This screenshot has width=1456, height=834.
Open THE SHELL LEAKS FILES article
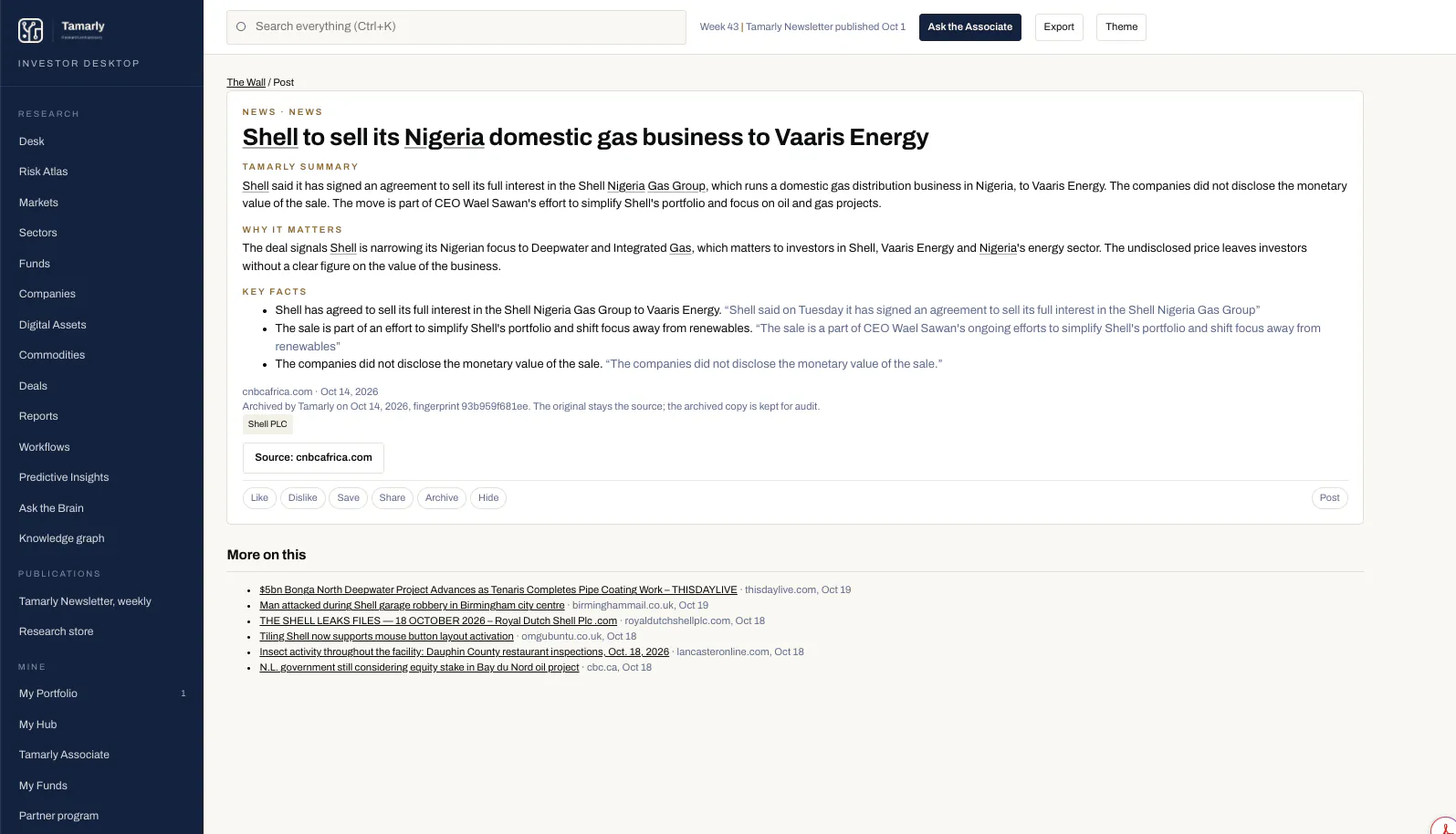438,621
